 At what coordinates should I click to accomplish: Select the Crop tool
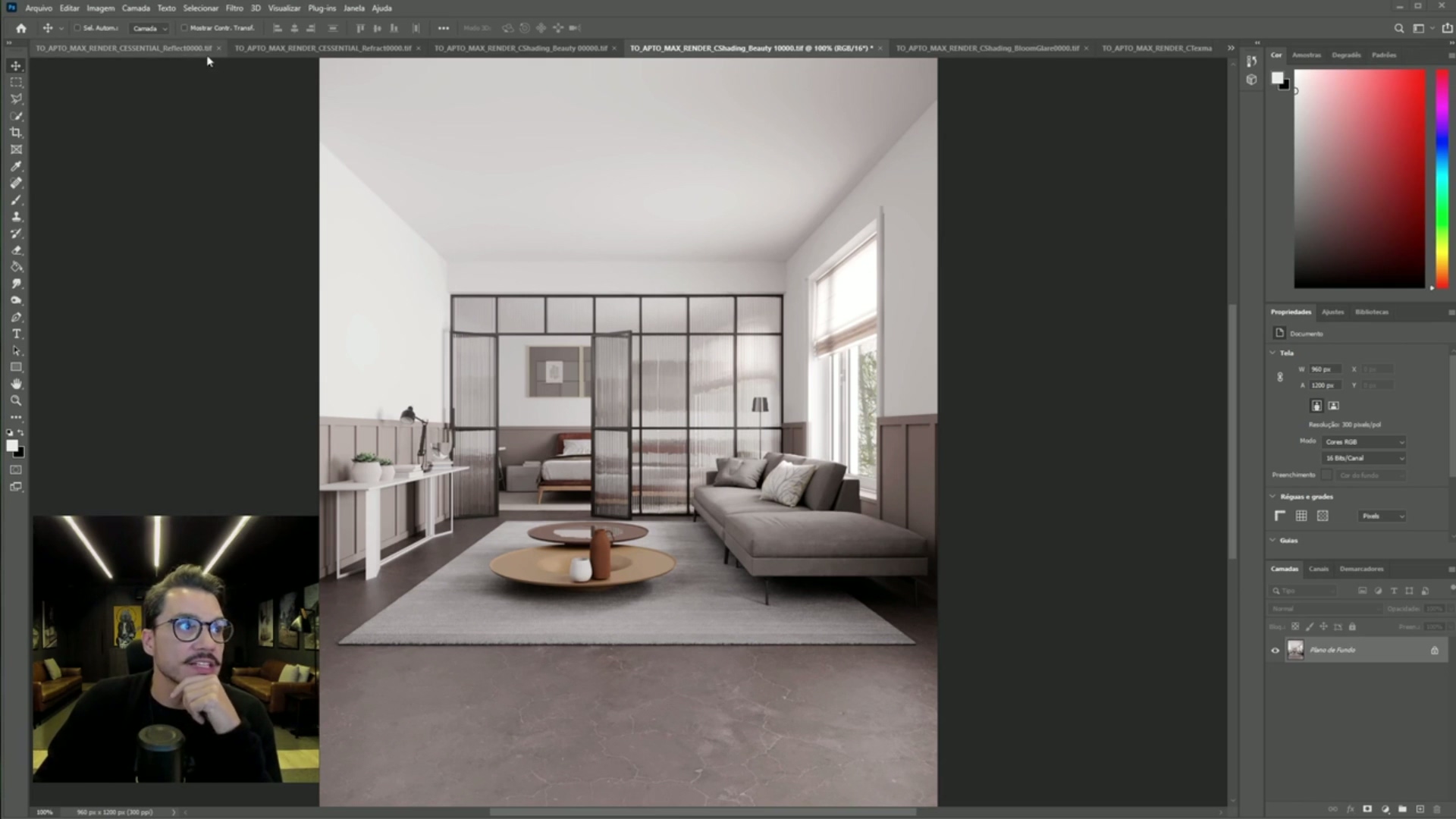click(16, 133)
